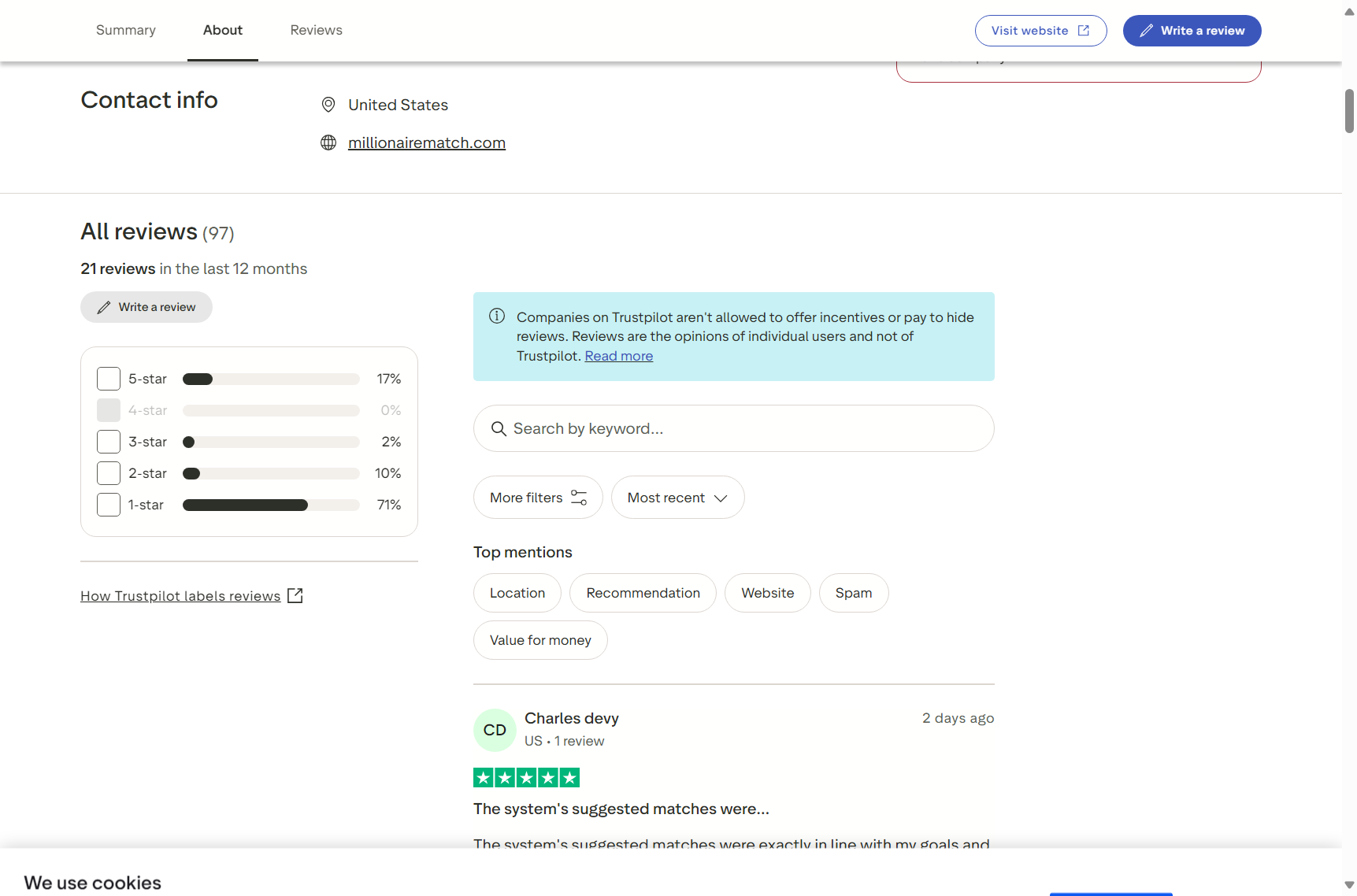
Task: Click the United States location text
Action: (x=398, y=105)
